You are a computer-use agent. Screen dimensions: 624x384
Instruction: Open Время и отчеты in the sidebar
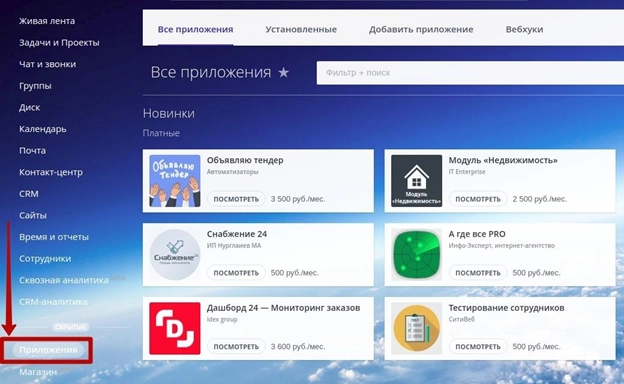point(54,237)
